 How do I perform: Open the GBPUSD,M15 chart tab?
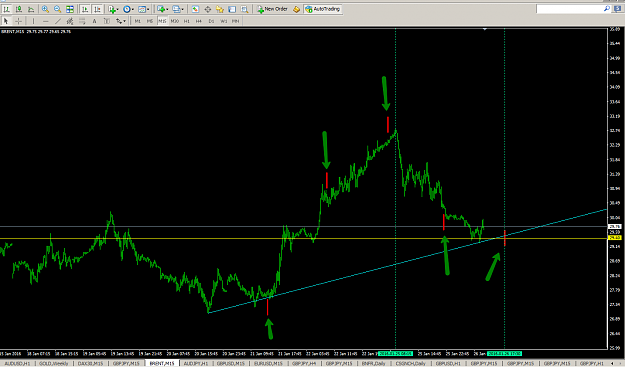(x=231, y=363)
